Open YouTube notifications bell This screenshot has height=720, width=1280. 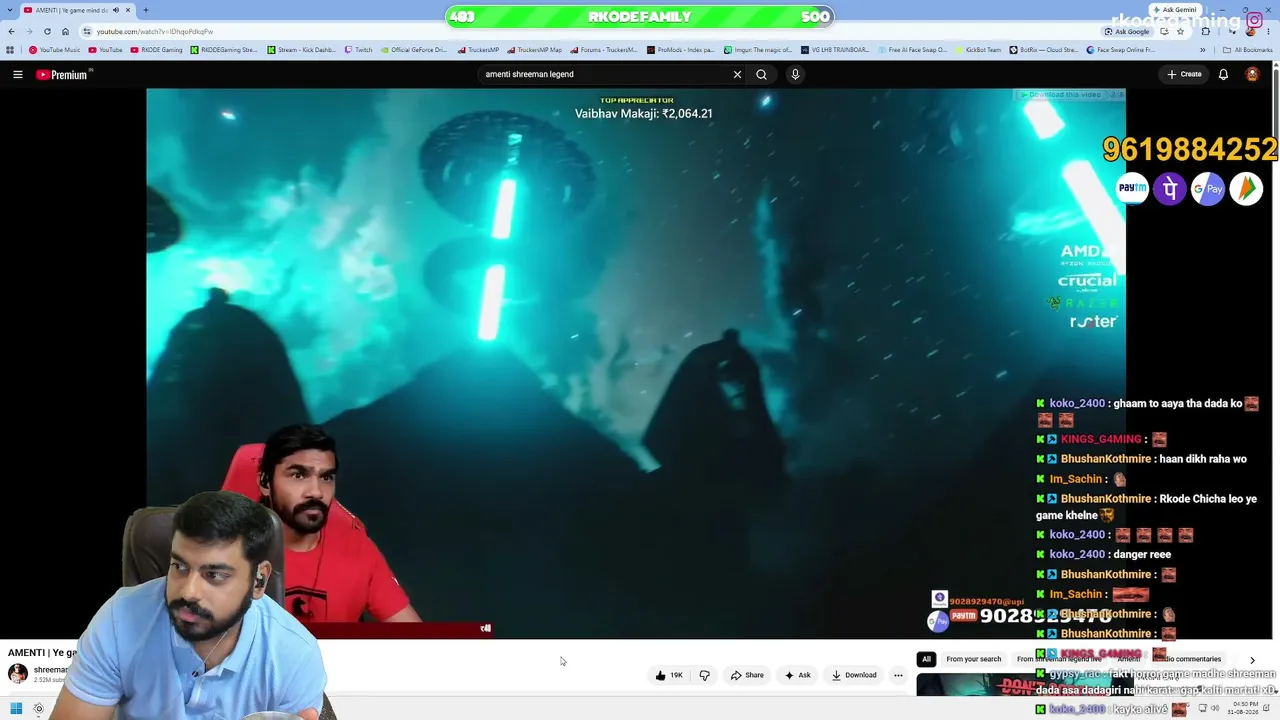click(1223, 74)
